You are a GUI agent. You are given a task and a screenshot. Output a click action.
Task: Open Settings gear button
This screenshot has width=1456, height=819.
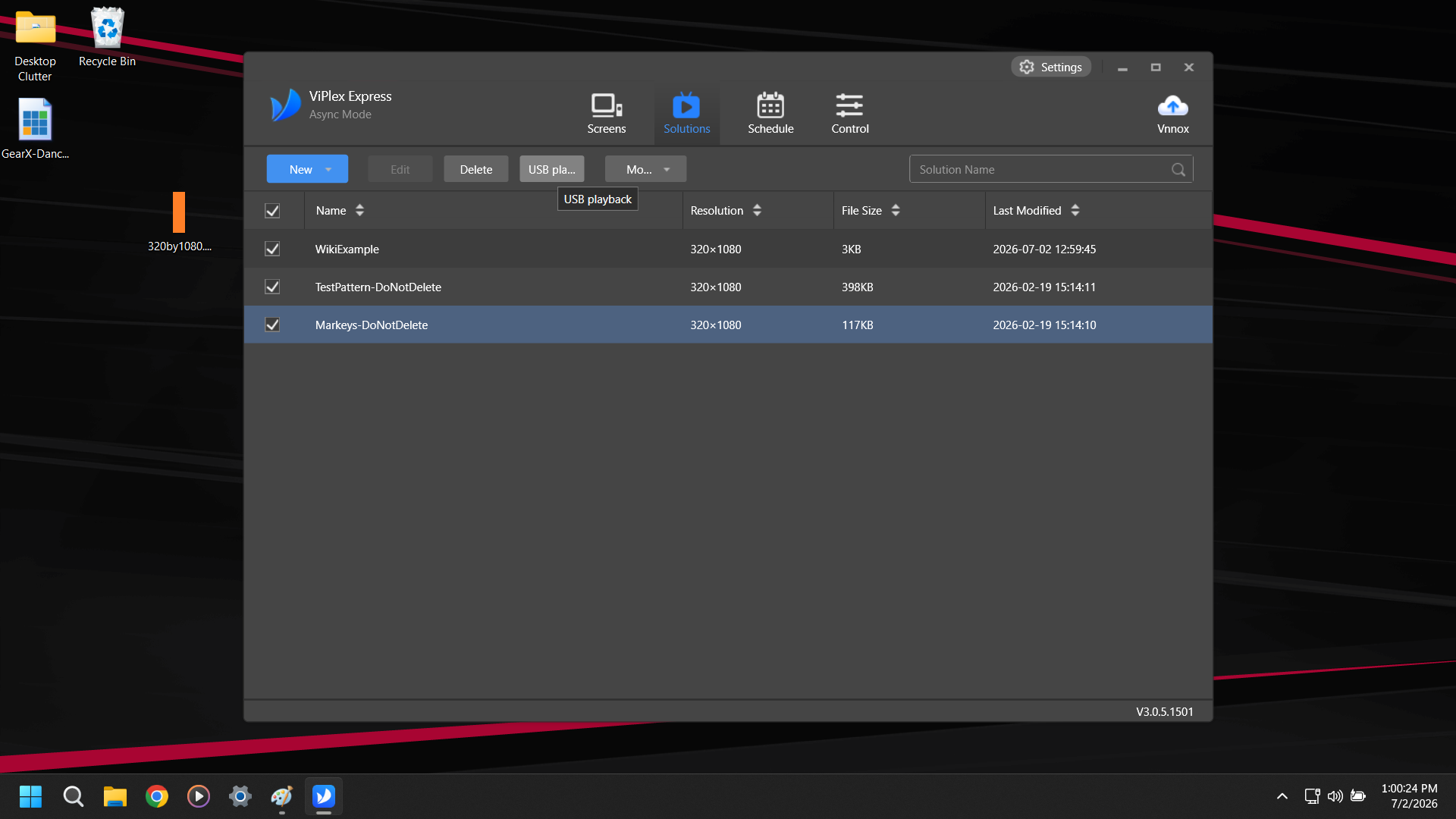click(1050, 67)
